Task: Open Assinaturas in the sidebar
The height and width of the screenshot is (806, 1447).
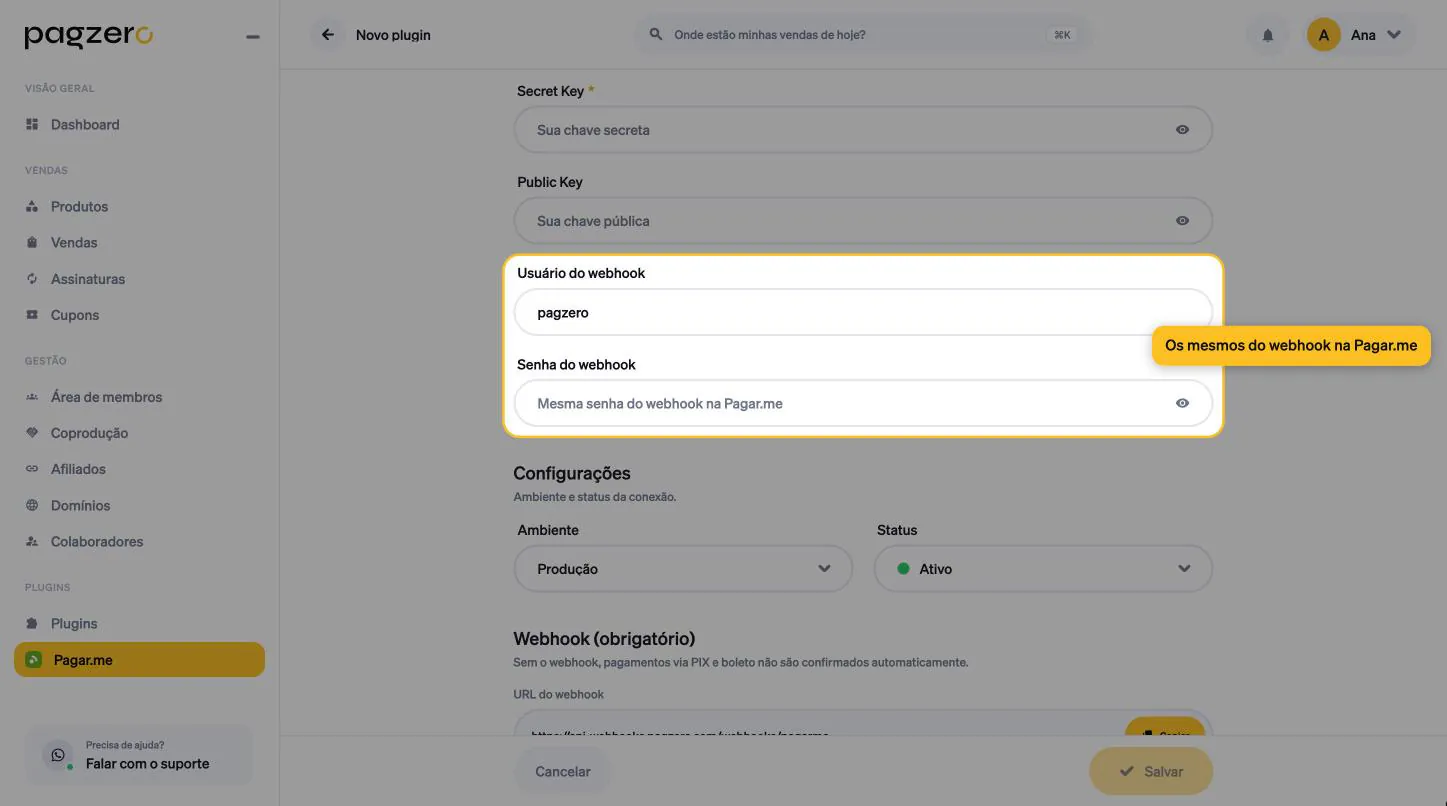Action: pos(140,279)
